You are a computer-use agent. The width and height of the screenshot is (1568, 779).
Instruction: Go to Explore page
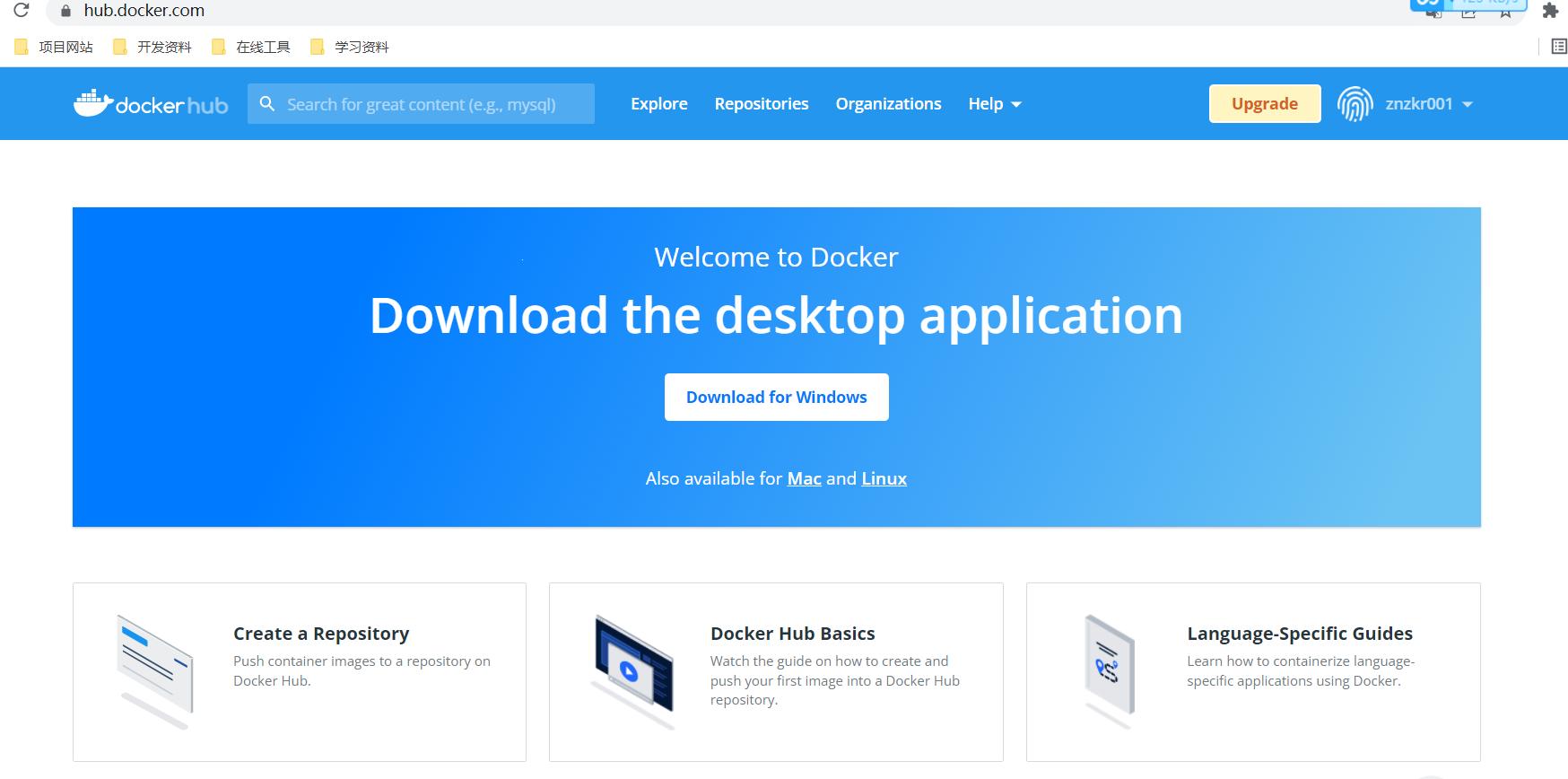[x=659, y=104]
